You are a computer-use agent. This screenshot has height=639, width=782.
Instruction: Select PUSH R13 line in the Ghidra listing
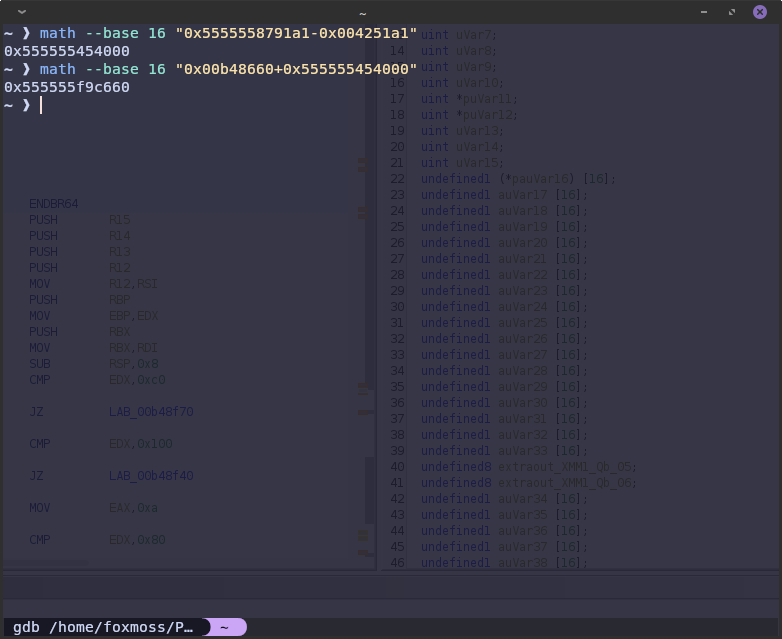click(79, 251)
